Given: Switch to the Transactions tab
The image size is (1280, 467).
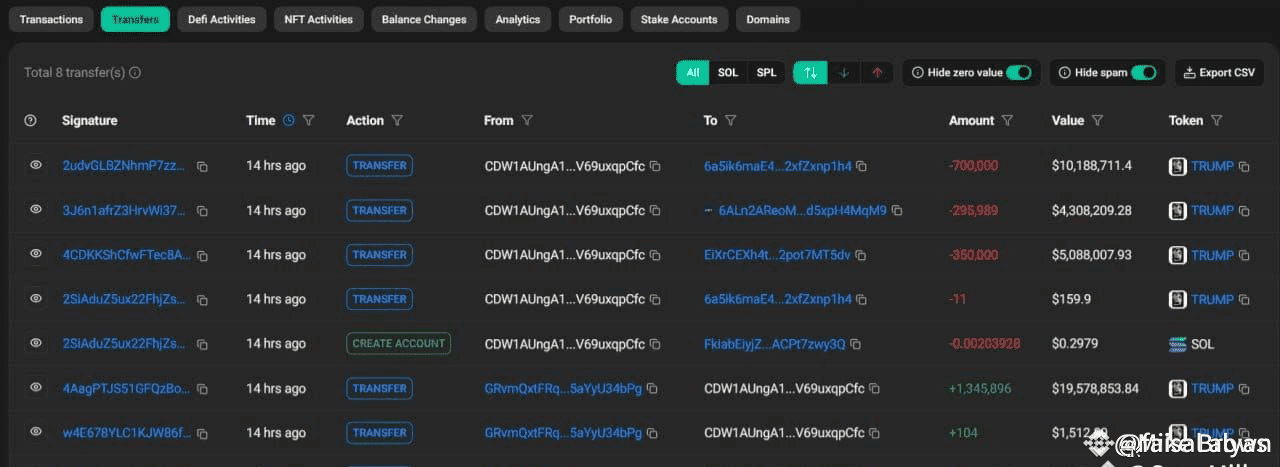Looking at the screenshot, I should coord(52,19).
